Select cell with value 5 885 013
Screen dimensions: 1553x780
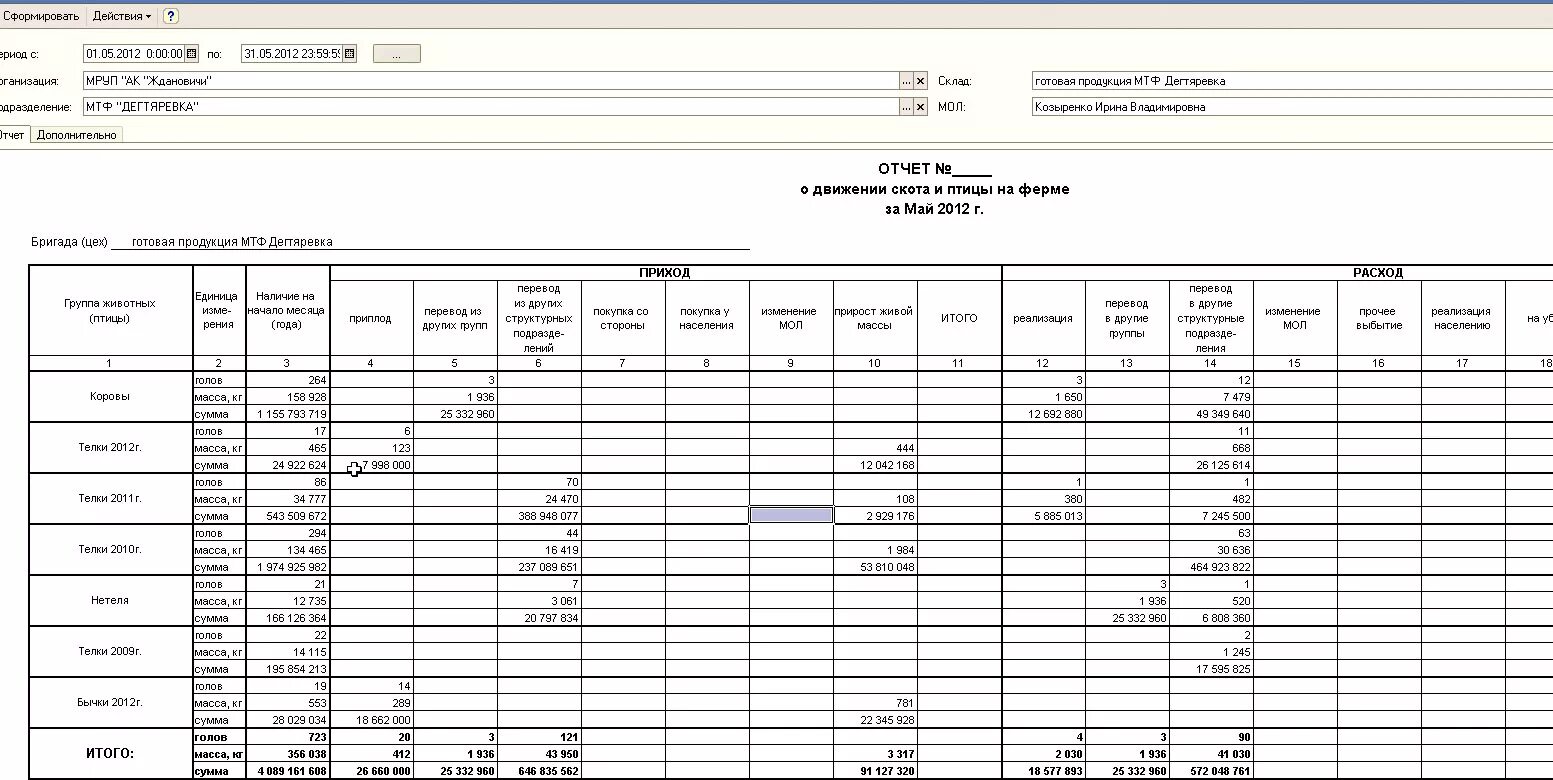1043,515
